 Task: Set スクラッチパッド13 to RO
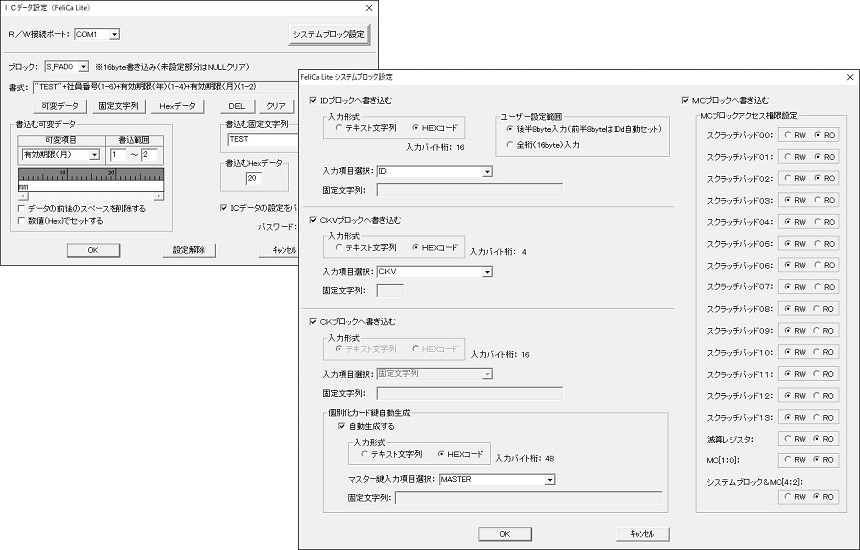[x=818, y=417]
